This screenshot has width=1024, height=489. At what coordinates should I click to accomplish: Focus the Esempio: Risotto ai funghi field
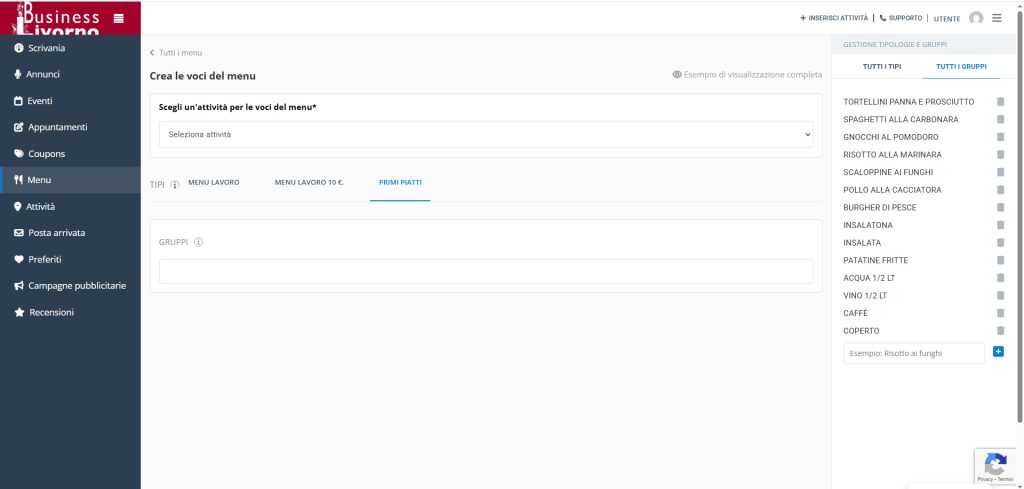click(x=913, y=353)
